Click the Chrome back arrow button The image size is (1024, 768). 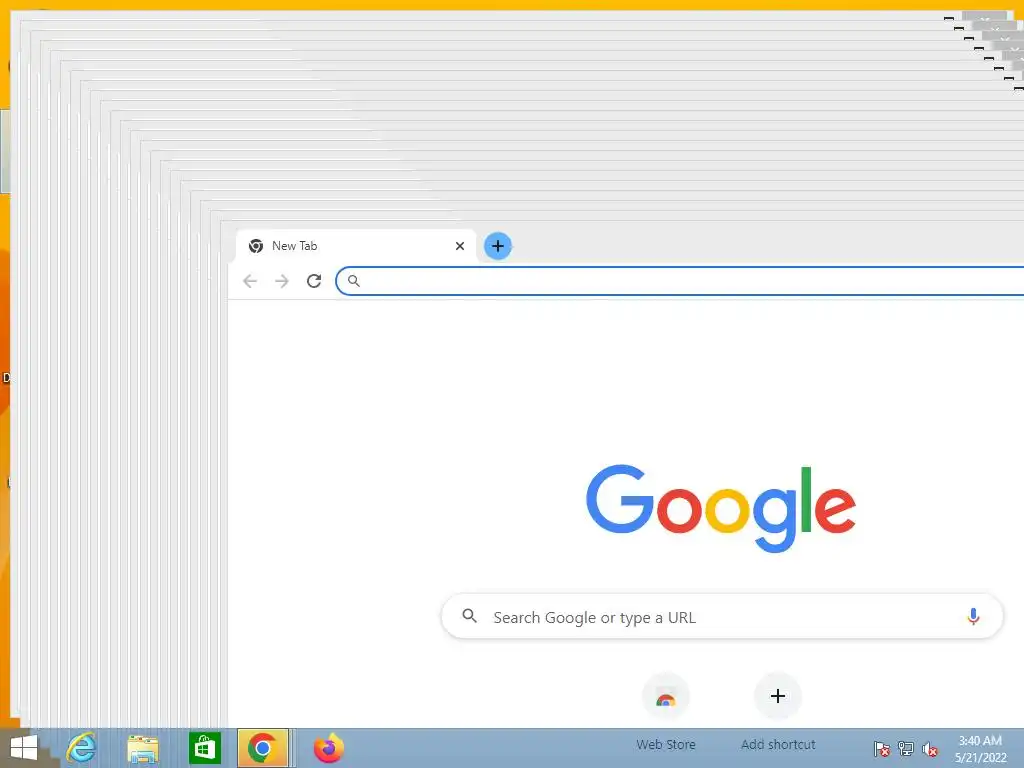250,281
